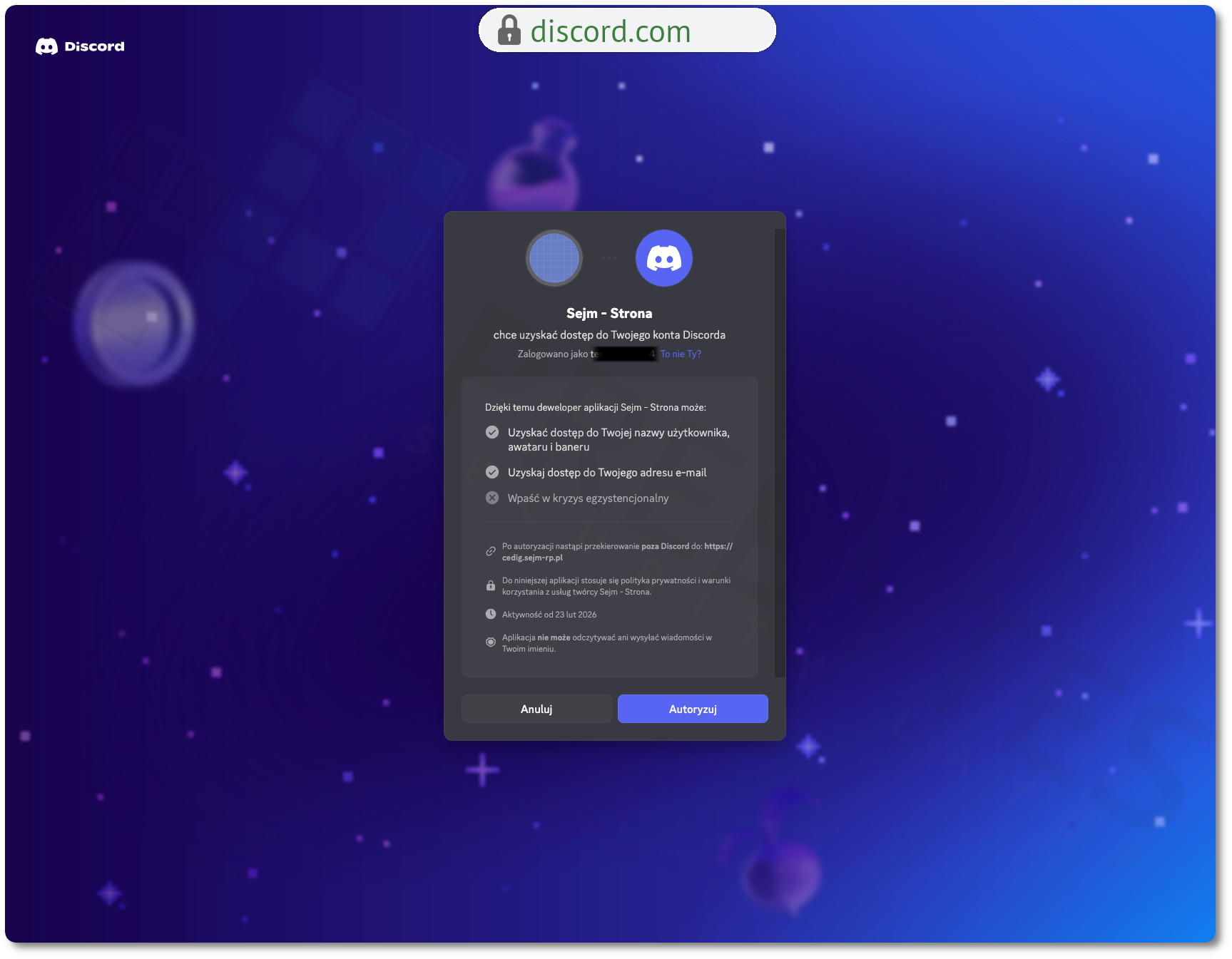Viewport: 1232px width, 959px height.
Task: Click the lock icon beside privacy policy text
Action: pyautogui.click(x=490, y=585)
